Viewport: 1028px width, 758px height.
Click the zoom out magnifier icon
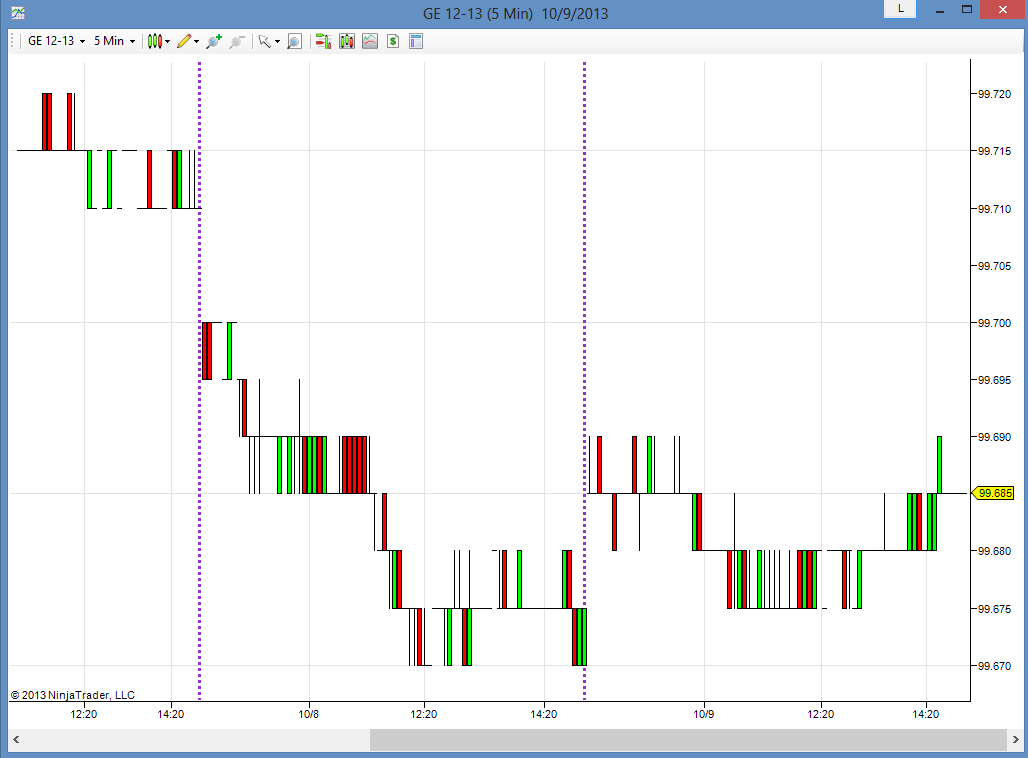click(x=237, y=41)
